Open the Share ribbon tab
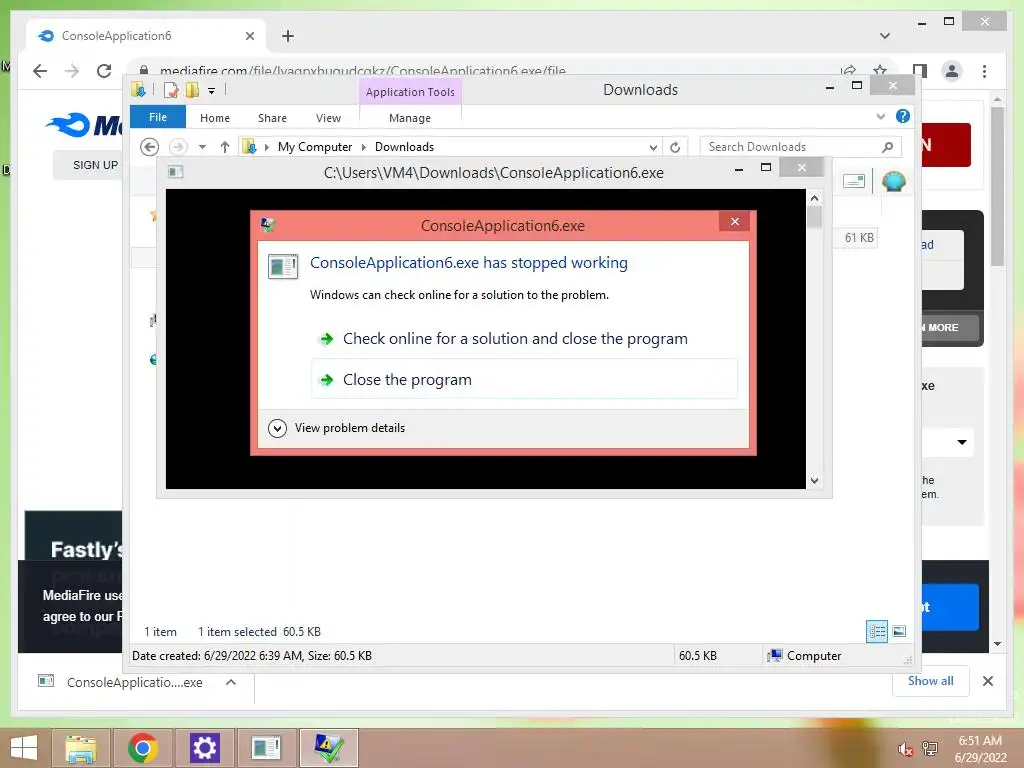Image resolution: width=1024 pixels, height=768 pixels. point(272,118)
